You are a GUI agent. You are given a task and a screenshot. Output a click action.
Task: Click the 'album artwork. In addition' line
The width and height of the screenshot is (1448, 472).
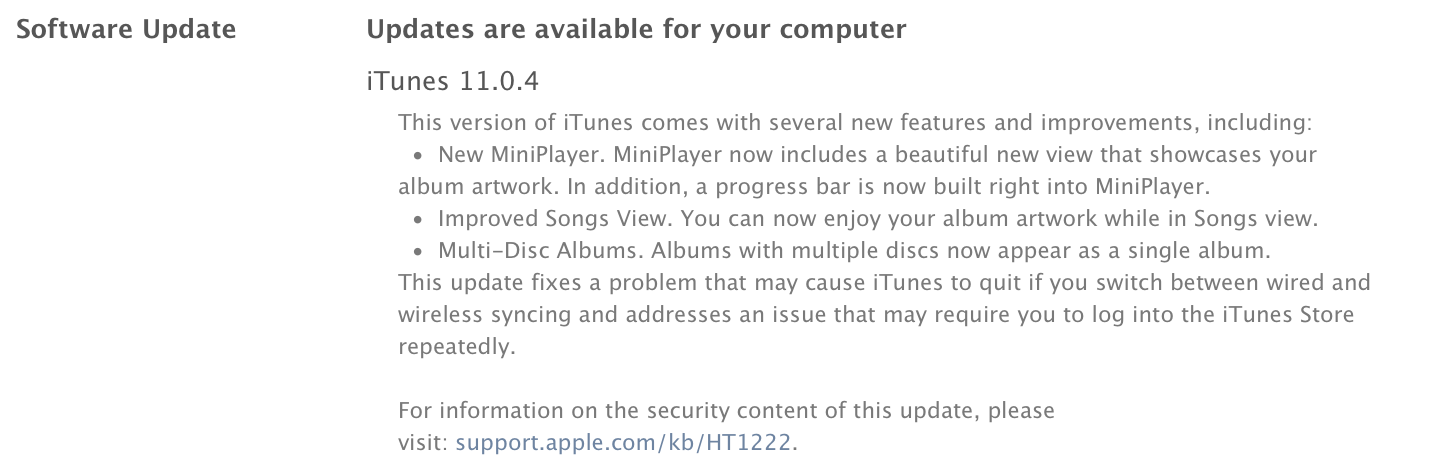[780, 187]
